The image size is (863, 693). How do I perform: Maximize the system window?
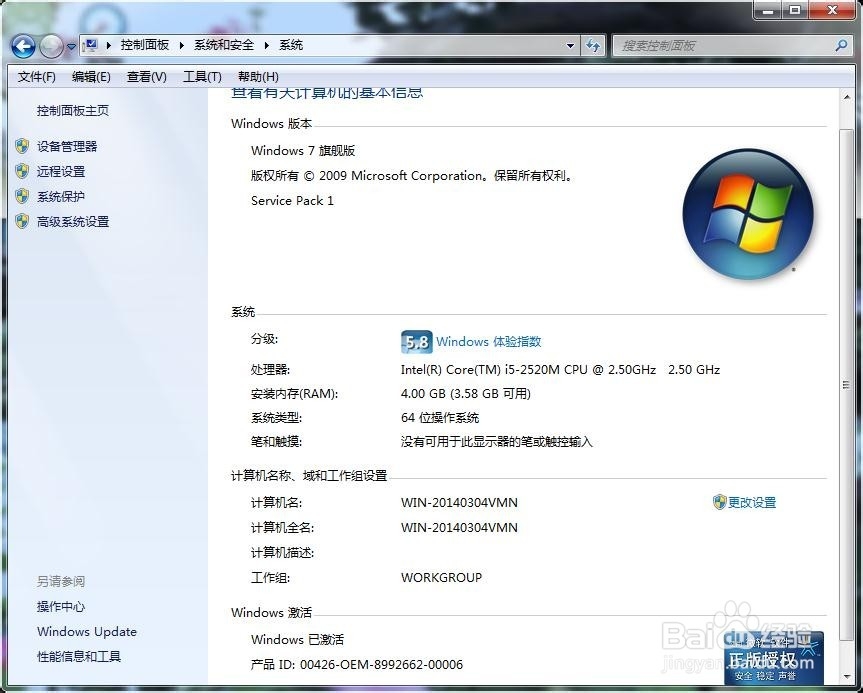pyautogui.click(x=795, y=10)
